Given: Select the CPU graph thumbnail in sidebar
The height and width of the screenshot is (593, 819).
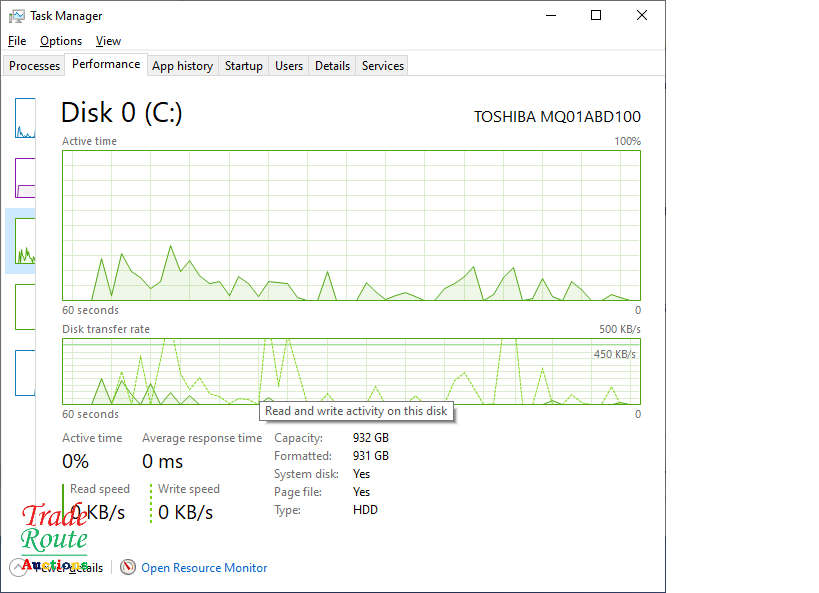Looking at the screenshot, I should click(25, 118).
